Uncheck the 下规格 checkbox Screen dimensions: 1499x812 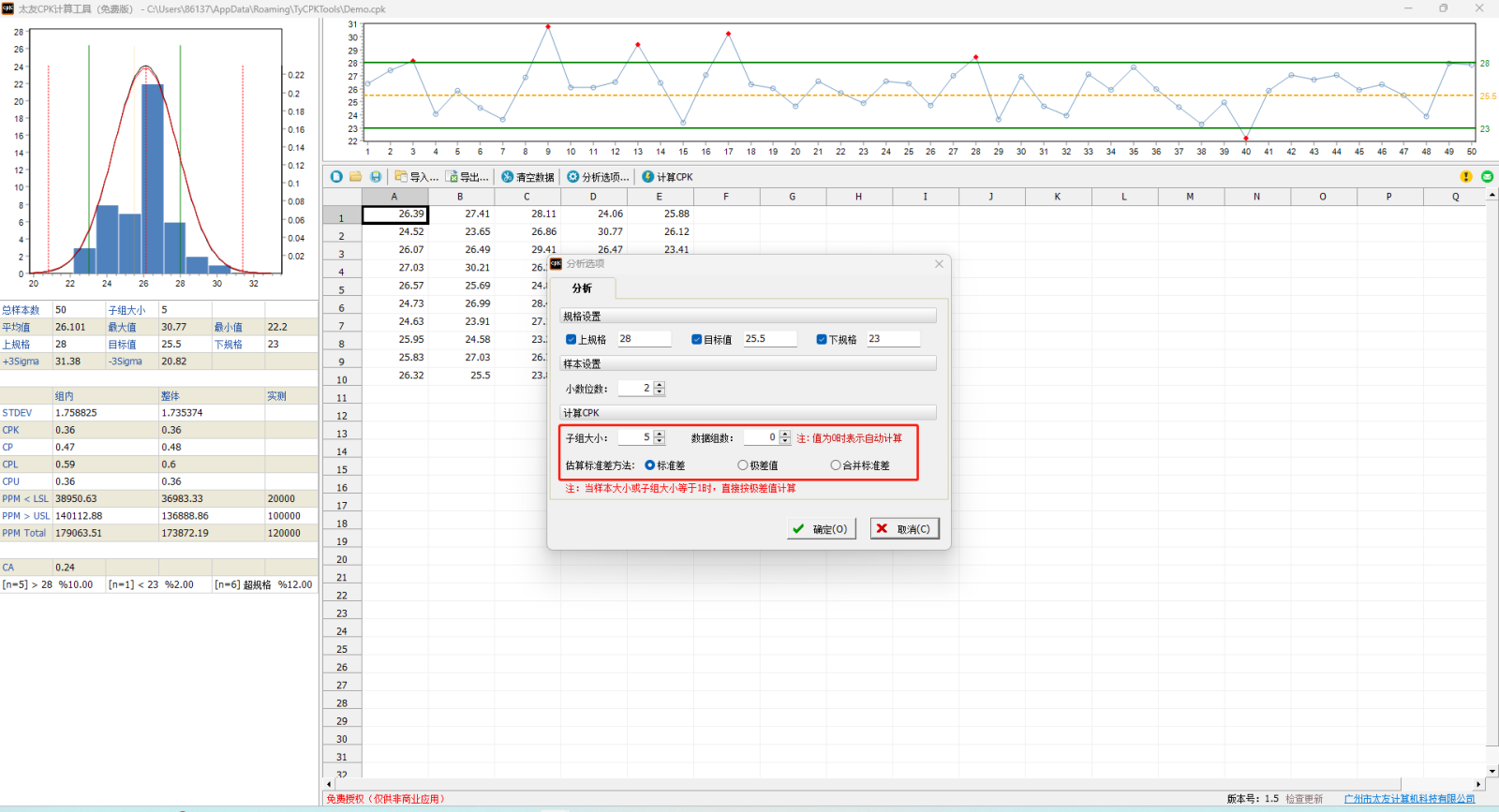pos(822,339)
